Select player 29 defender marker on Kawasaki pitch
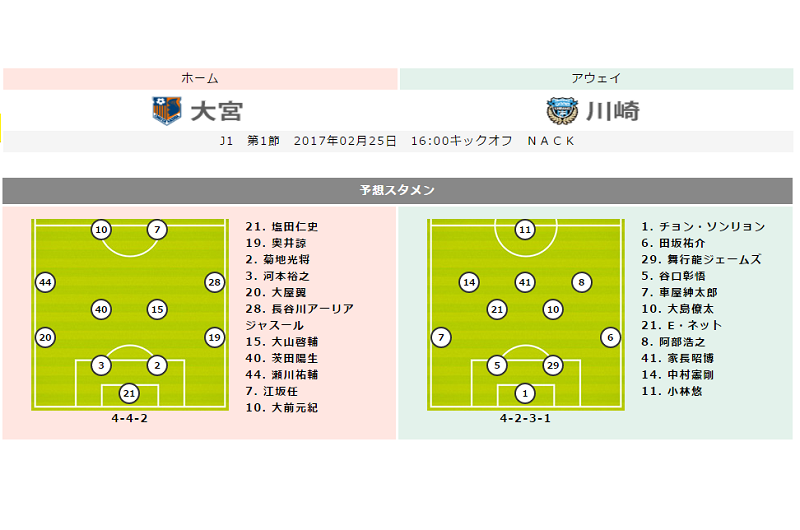Screen dimensions: 800x530 point(553,365)
